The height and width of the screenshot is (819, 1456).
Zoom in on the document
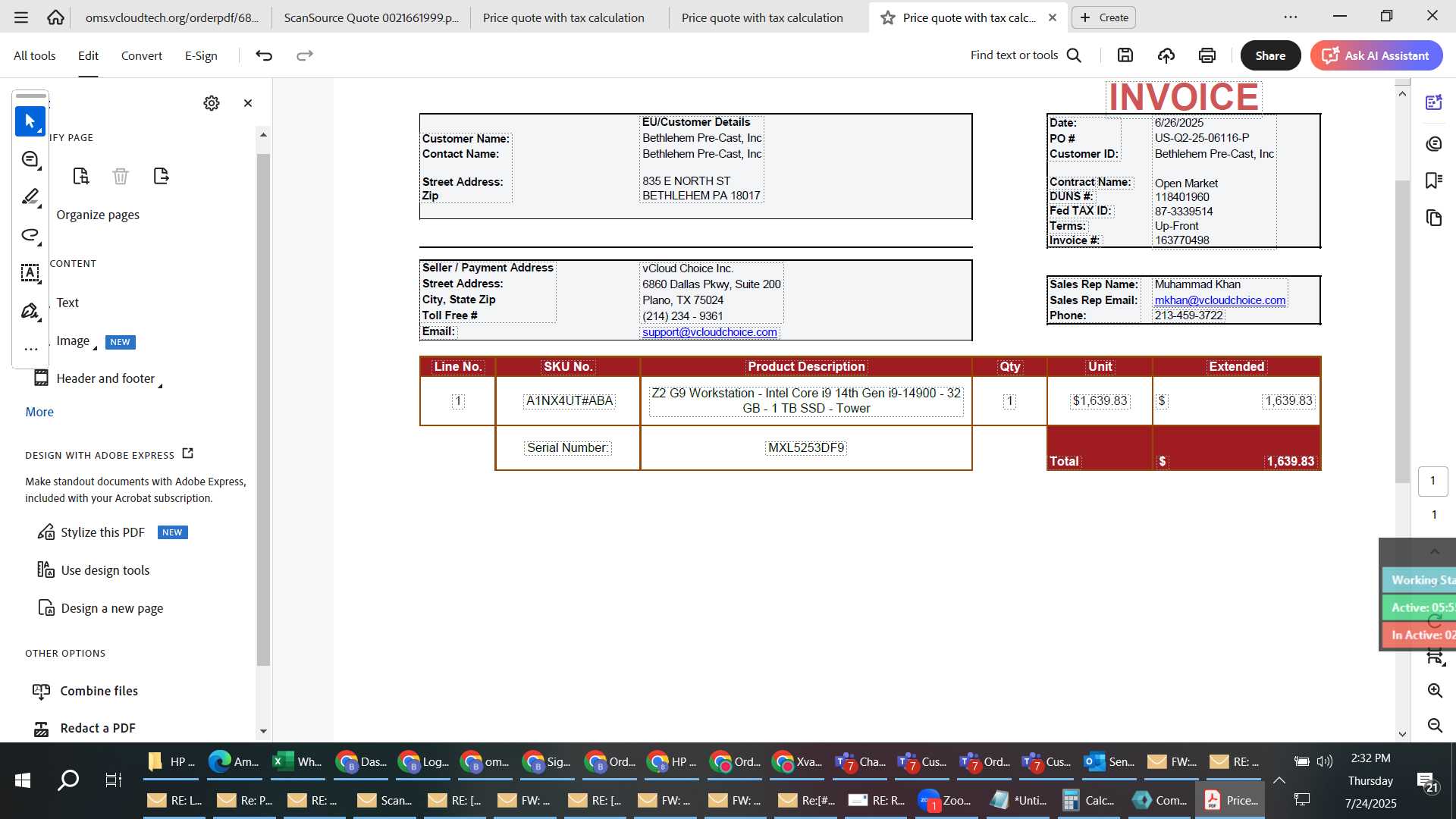(1435, 691)
